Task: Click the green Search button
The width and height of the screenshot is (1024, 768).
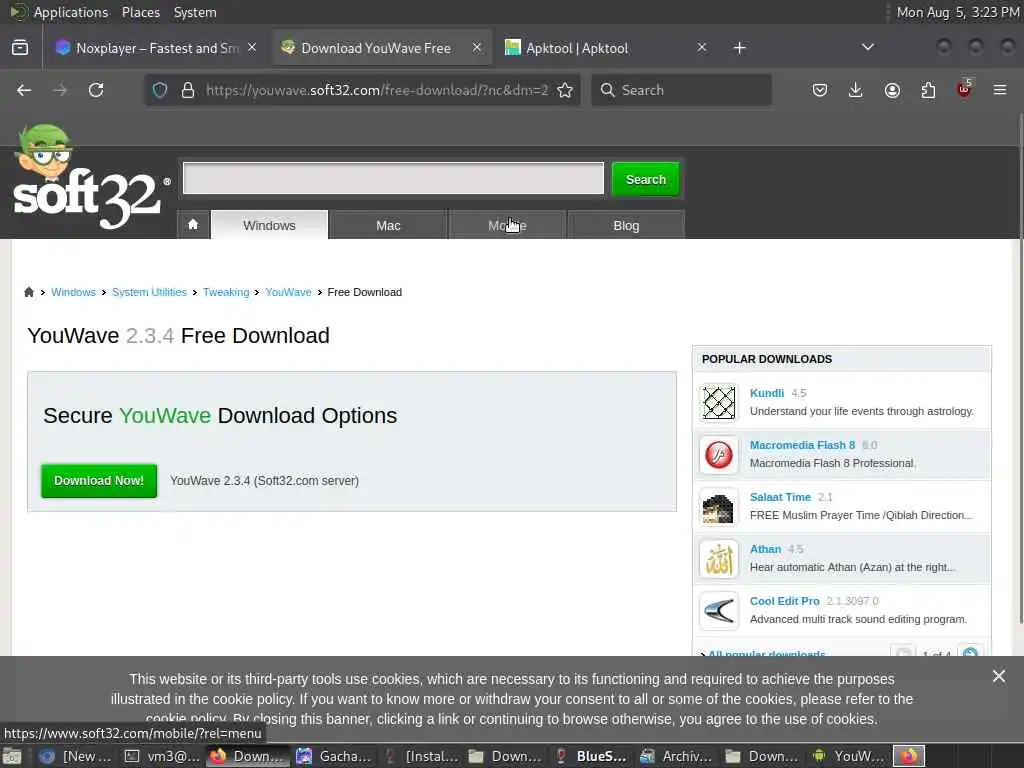Action: pos(646,179)
